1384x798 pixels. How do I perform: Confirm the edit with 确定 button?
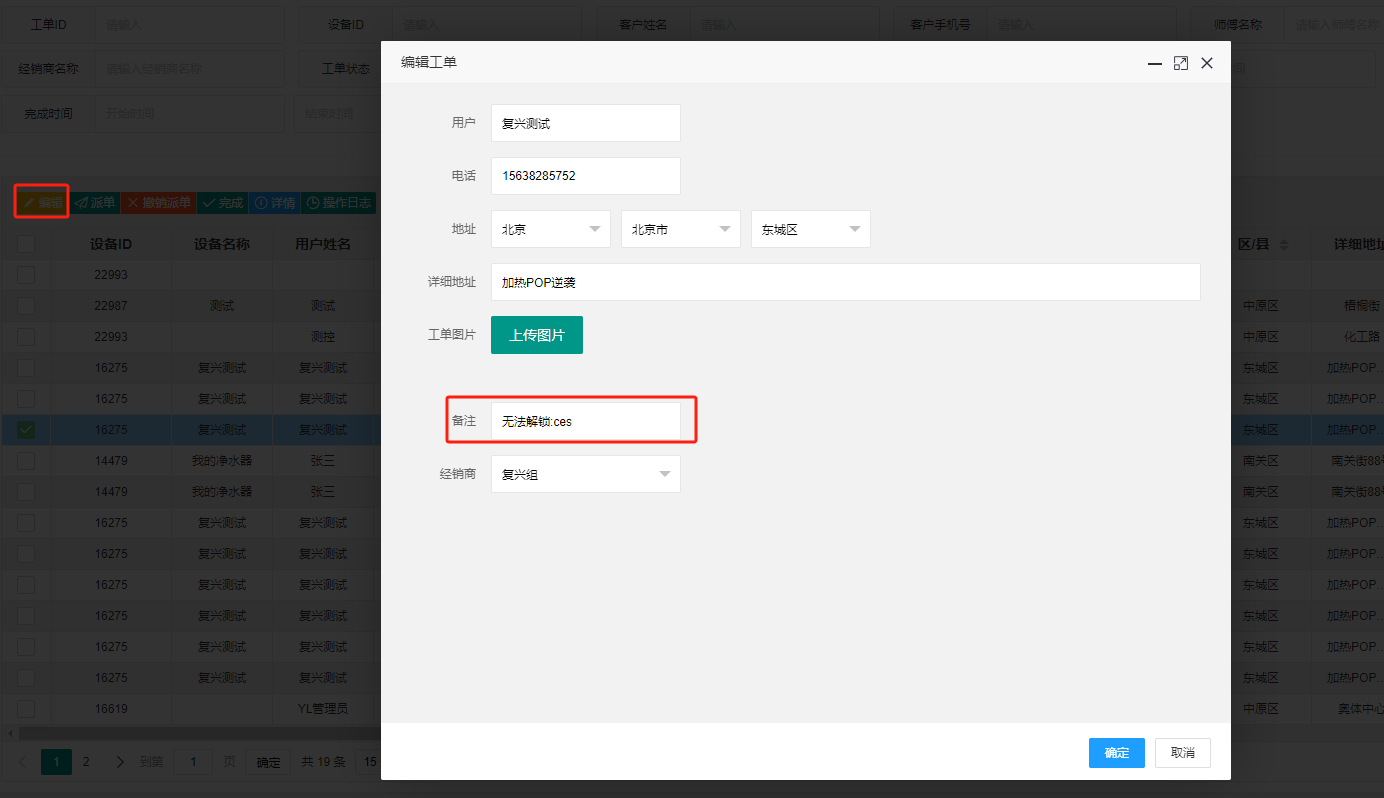point(1117,753)
